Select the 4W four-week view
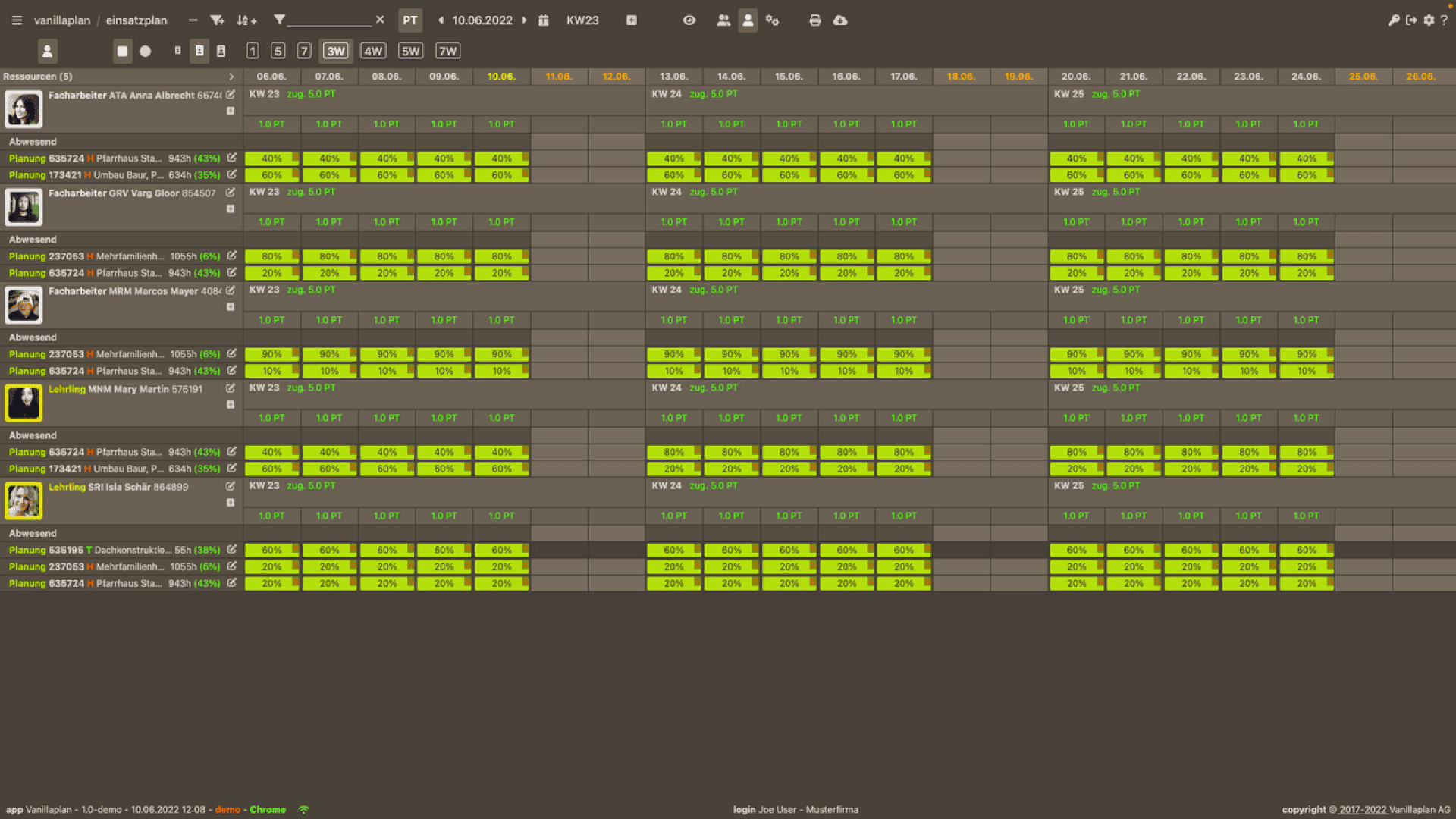Image resolution: width=1456 pixels, height=819 pixels. [x=373, y=51]
